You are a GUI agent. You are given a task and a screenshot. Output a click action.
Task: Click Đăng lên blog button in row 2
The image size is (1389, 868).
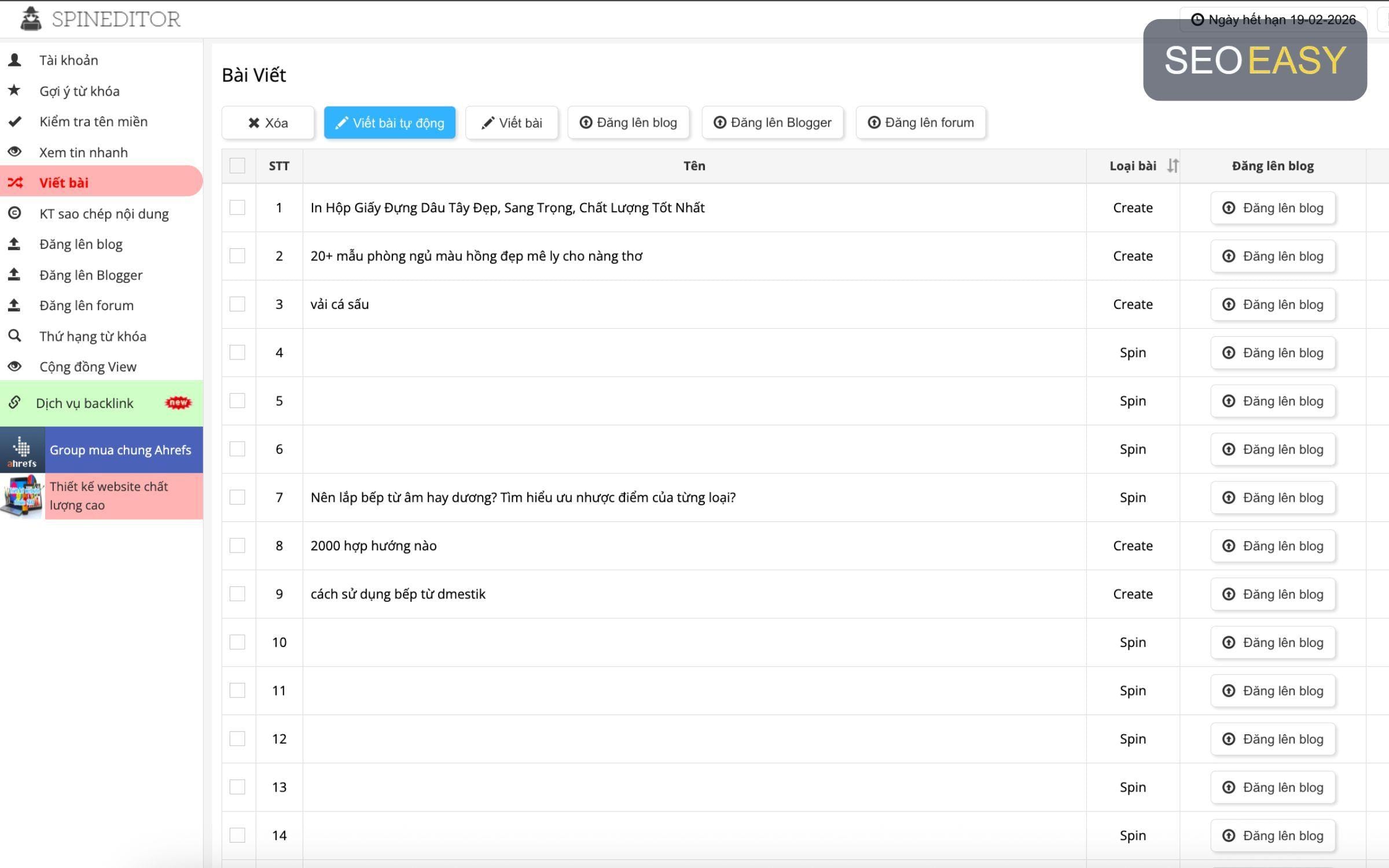tap(1273, 256)
